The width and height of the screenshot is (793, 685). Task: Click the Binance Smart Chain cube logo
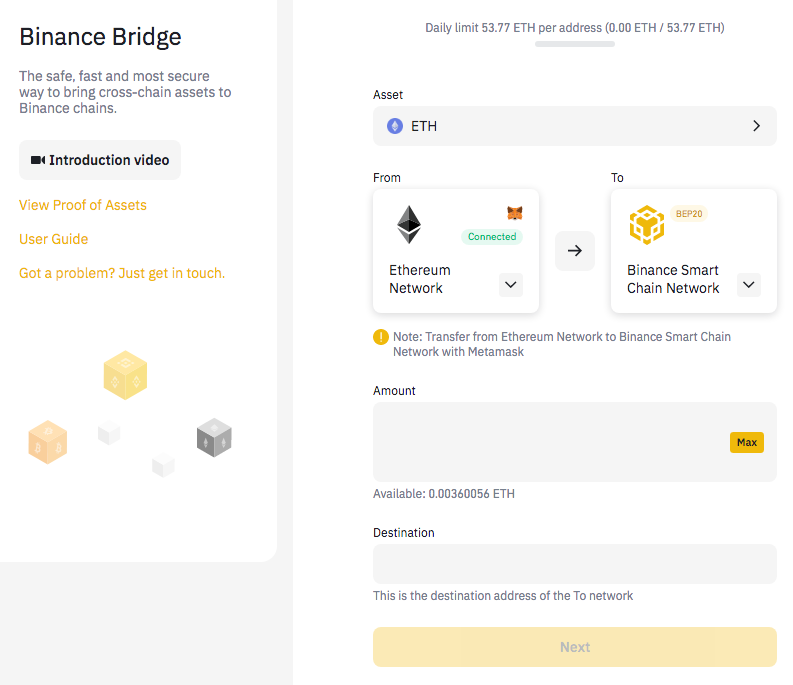pyautogui.click(x=646, y=225)
